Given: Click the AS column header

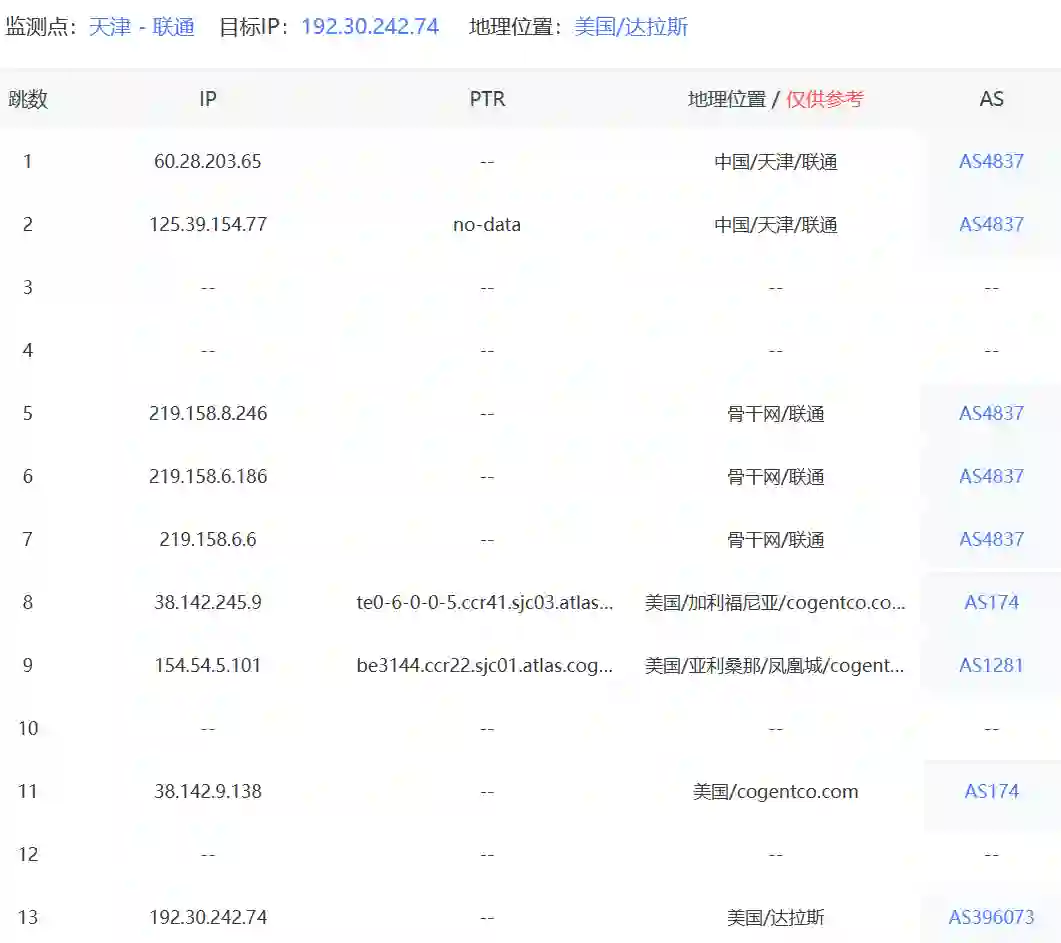Looking at the screenshot, I should coord(991,99).
